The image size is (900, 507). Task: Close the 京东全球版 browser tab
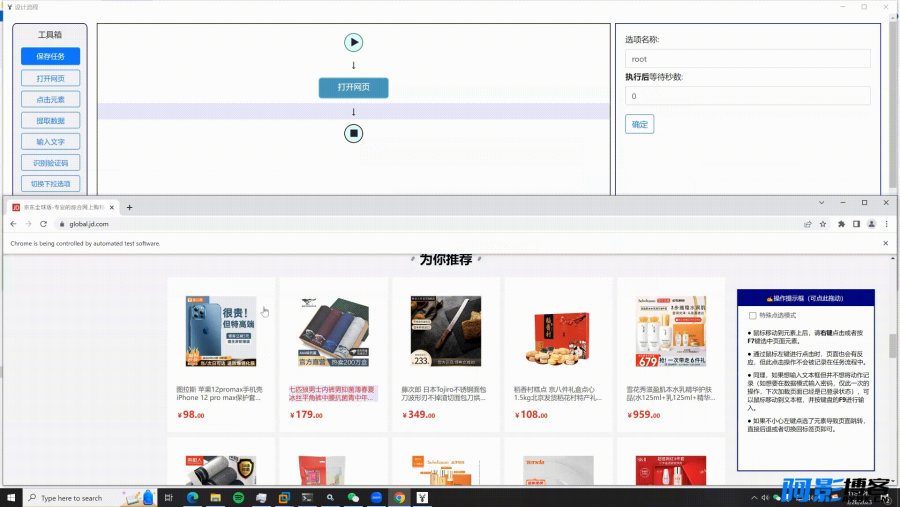112,207
